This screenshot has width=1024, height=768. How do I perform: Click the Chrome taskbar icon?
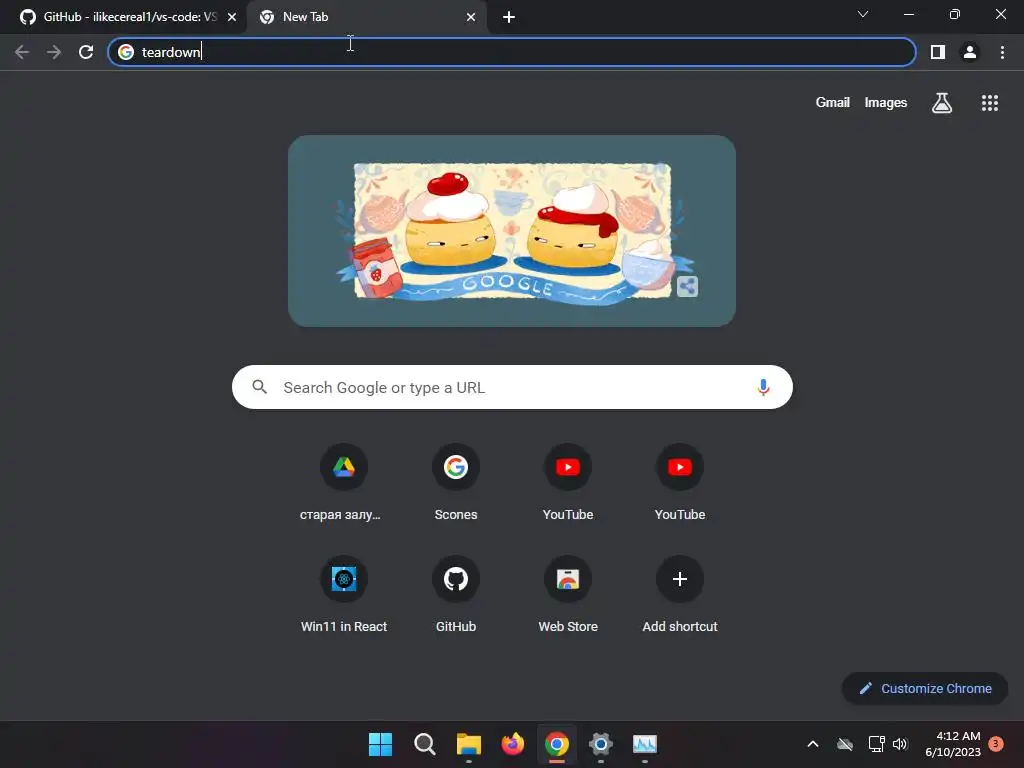tap(556, 744)
